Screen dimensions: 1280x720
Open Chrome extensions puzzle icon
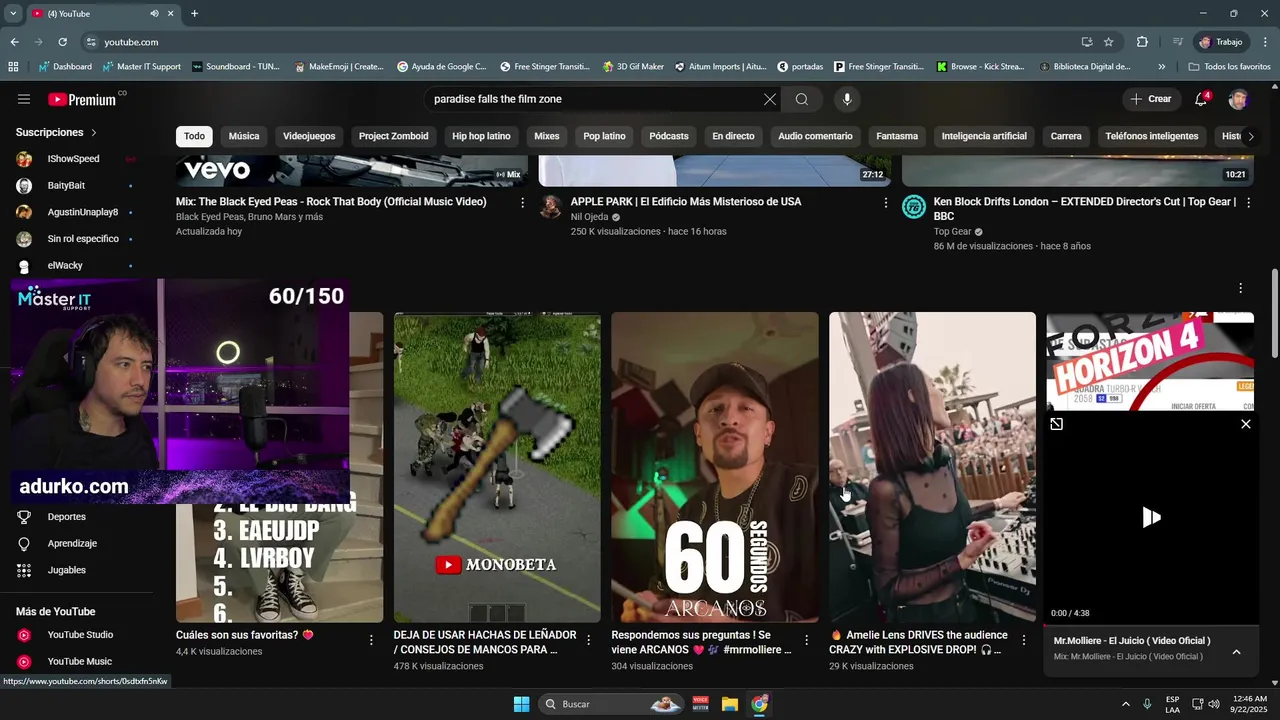[1142, 42]
